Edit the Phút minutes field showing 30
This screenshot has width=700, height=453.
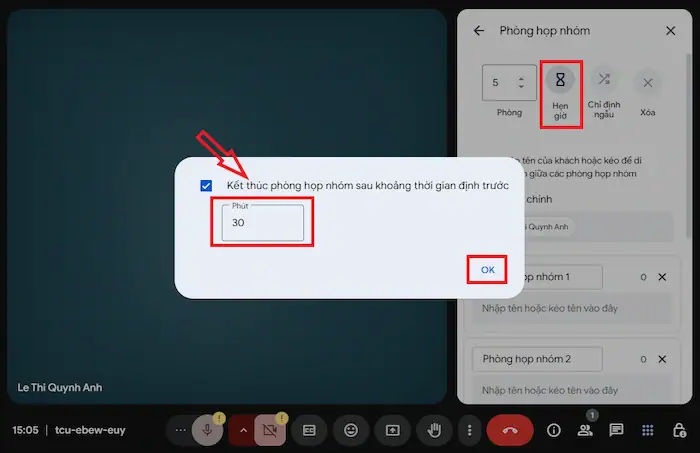click(x=262, y=222)
